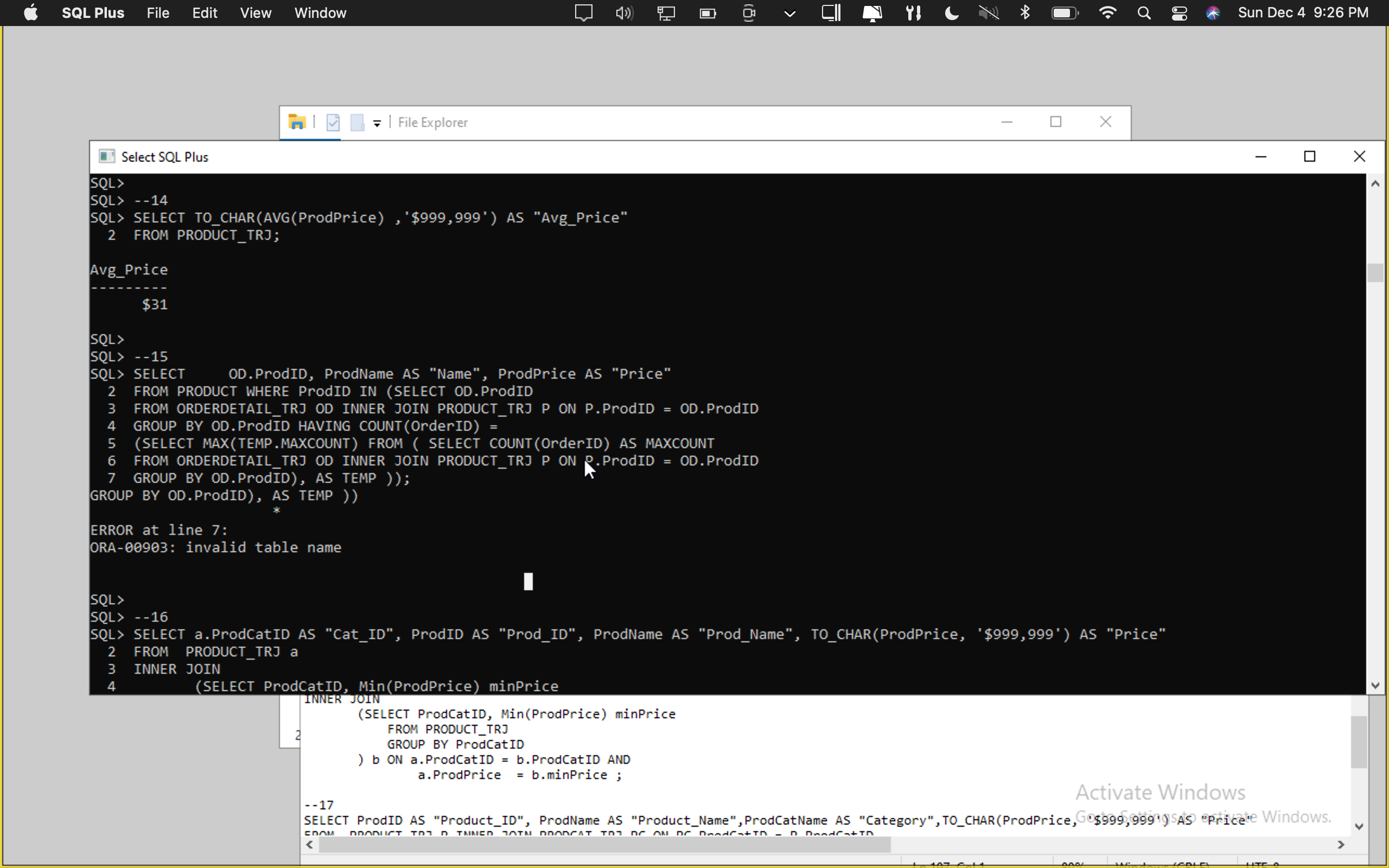
Task: Open the Window menu
Action: click(x=320, y=12)
